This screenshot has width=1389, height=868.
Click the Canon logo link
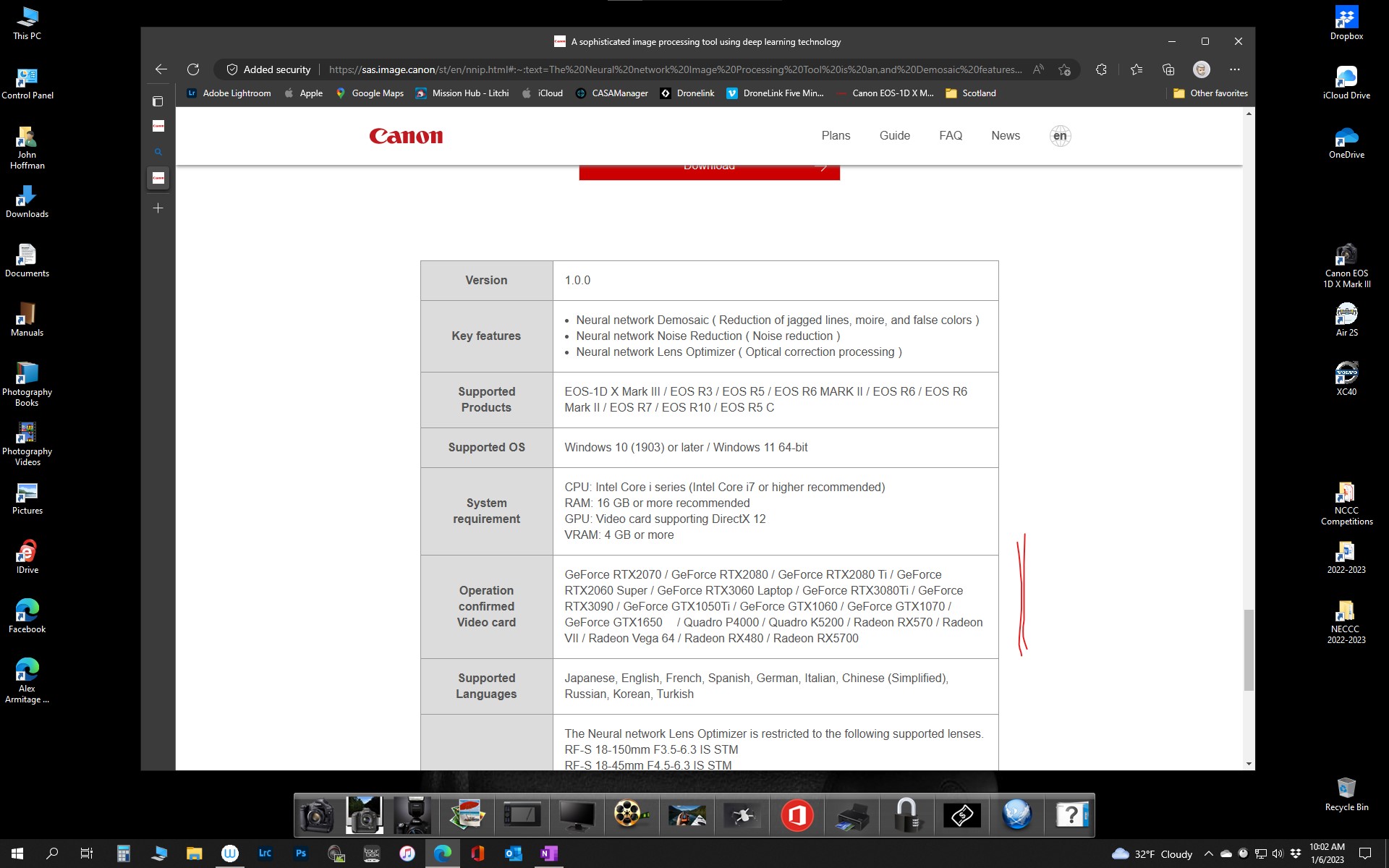(x=406, y=136)
